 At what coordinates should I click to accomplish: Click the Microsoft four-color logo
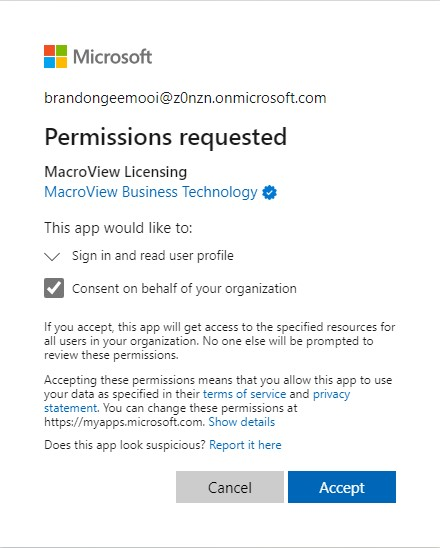coord(55,56)
